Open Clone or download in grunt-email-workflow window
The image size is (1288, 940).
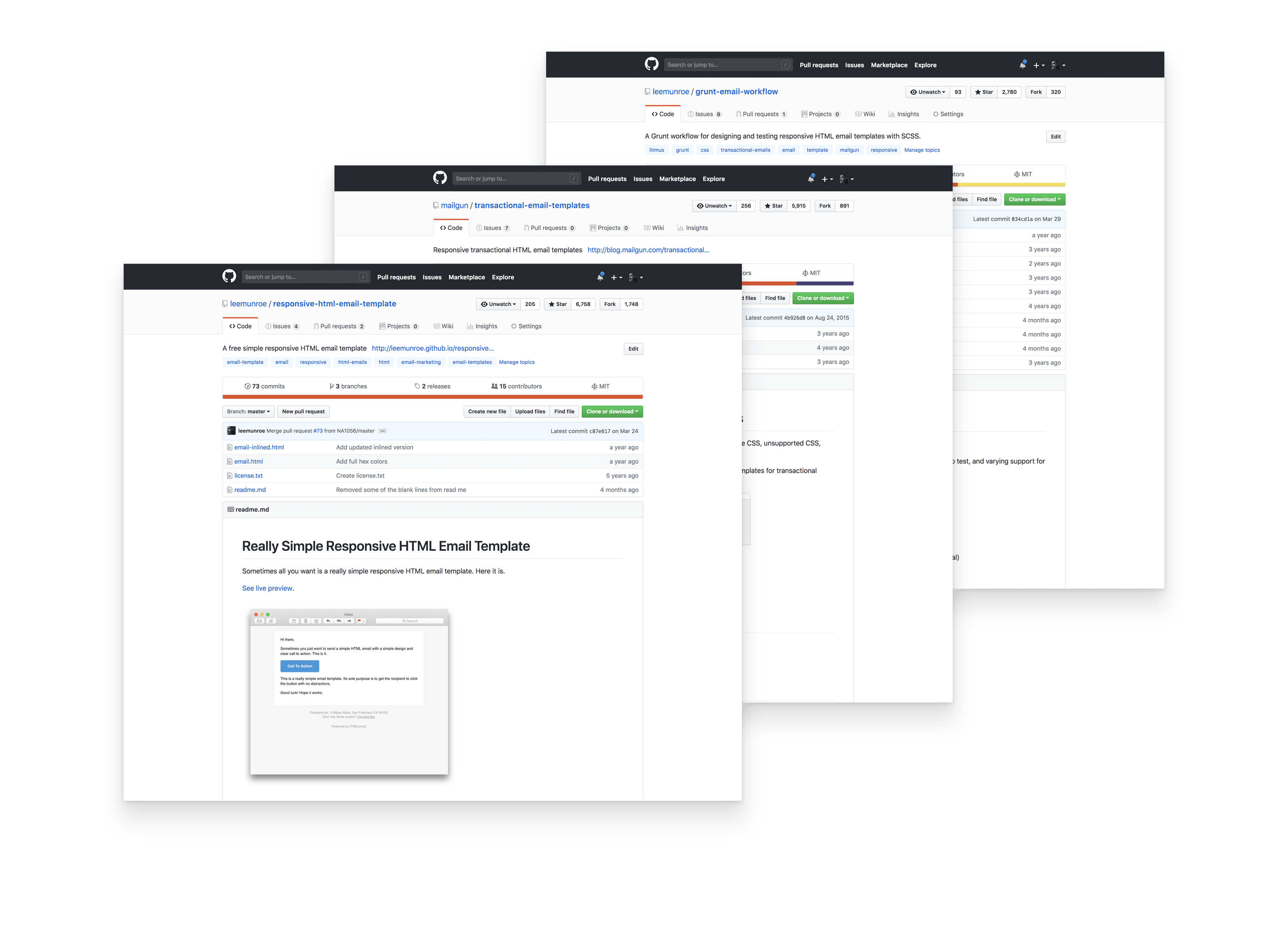tap(1034, 199)
